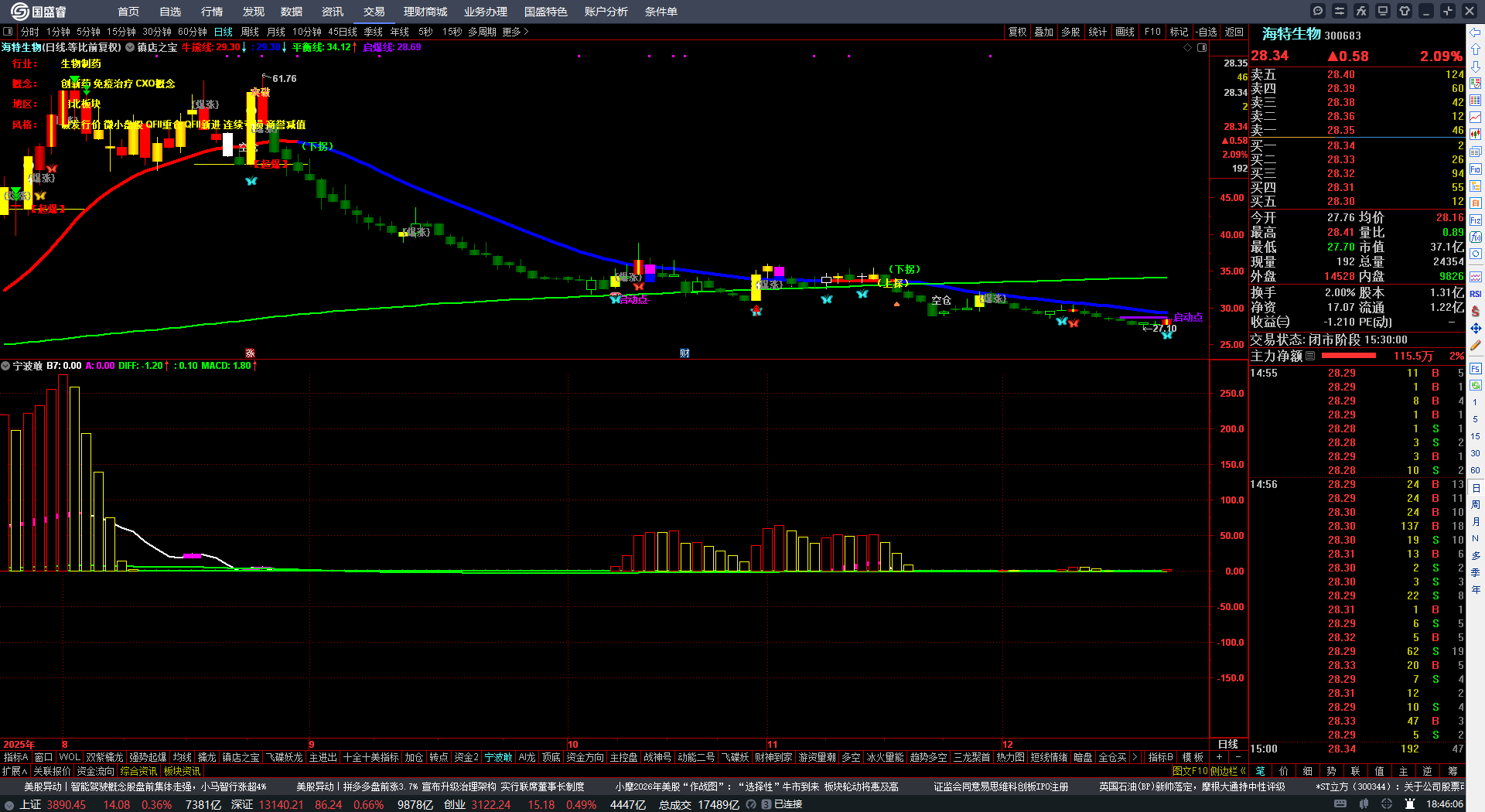Open the 综合资讯 news link
Screen dimensions: 1485x812
[138, 771]
